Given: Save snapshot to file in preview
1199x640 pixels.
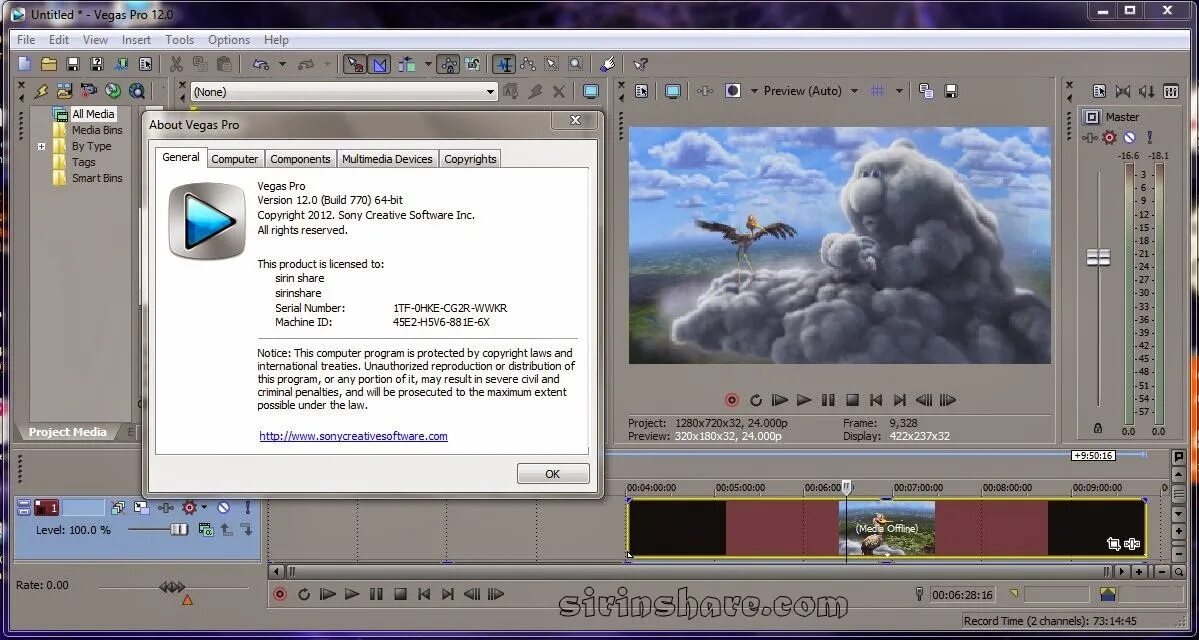Looking at the screenshot, I should point(950,91).
